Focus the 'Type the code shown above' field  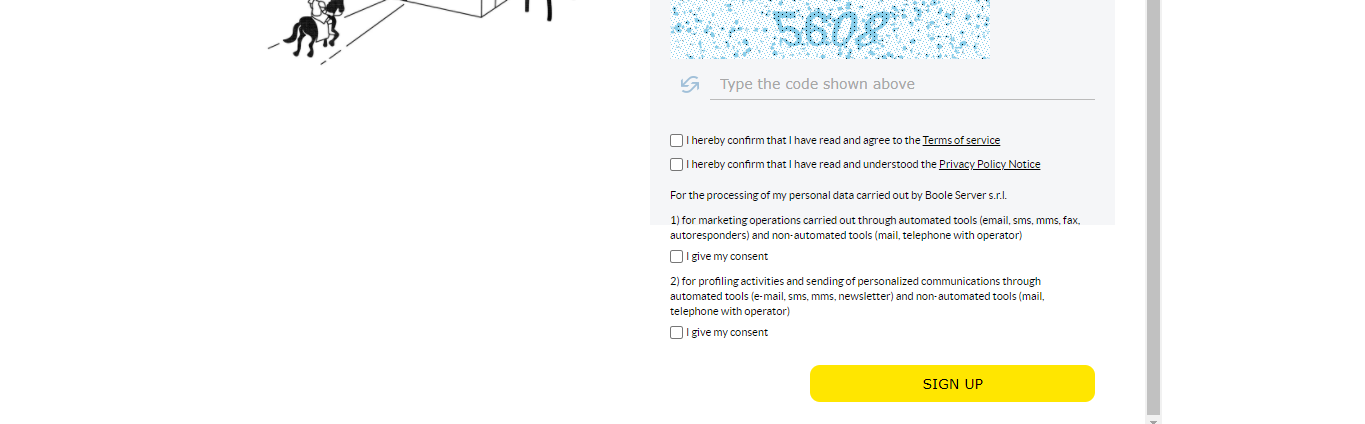(902, 84)
